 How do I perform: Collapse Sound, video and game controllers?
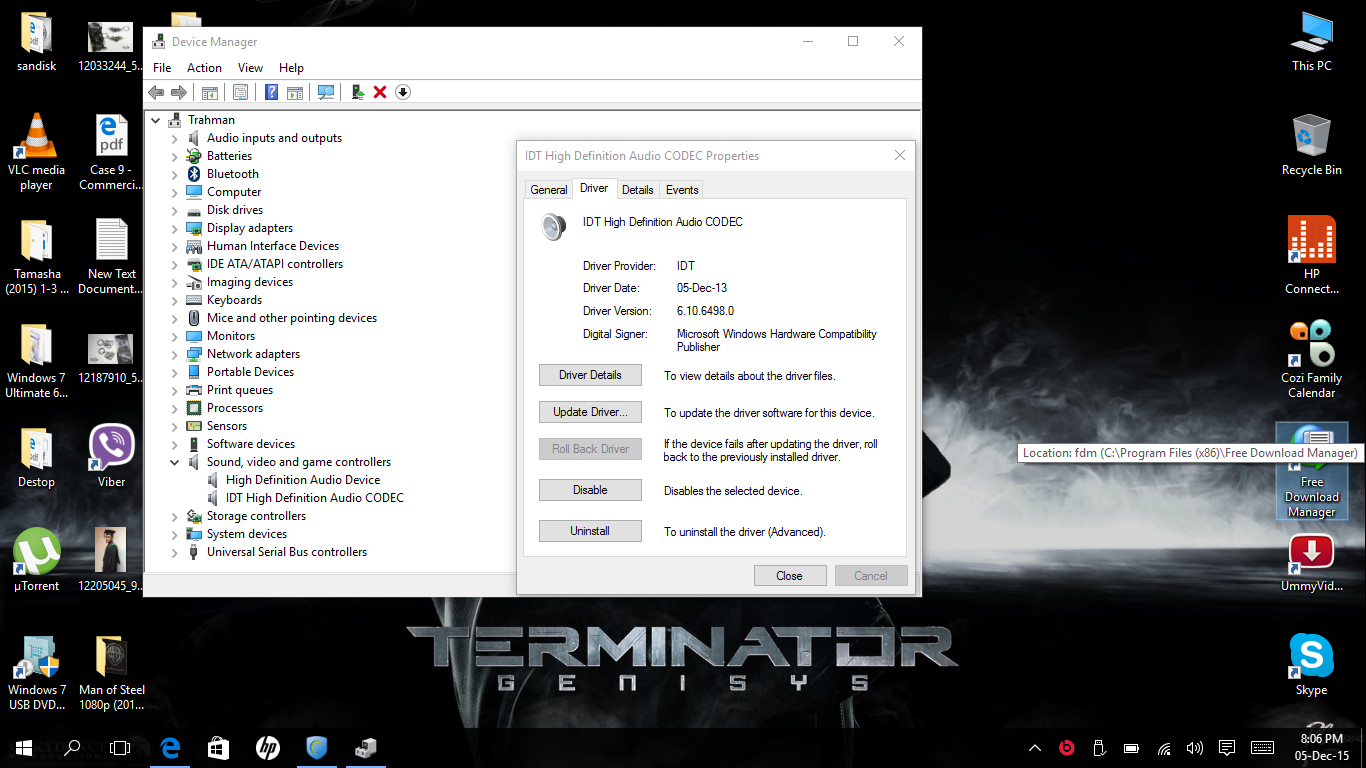175,462
